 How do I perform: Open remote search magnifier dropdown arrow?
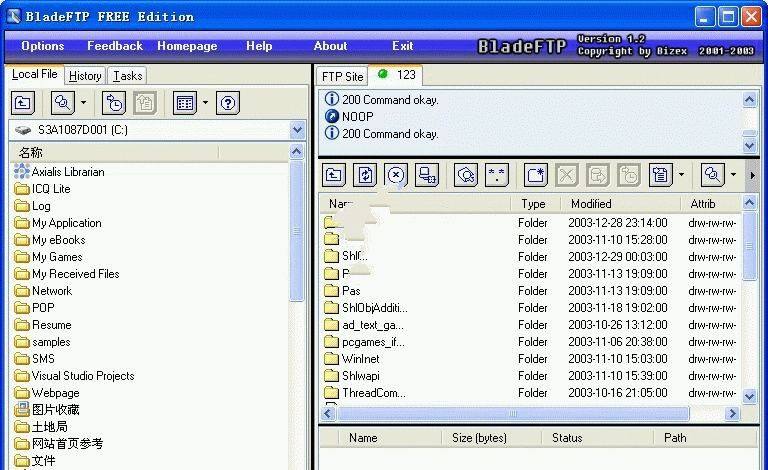[733, 175]
